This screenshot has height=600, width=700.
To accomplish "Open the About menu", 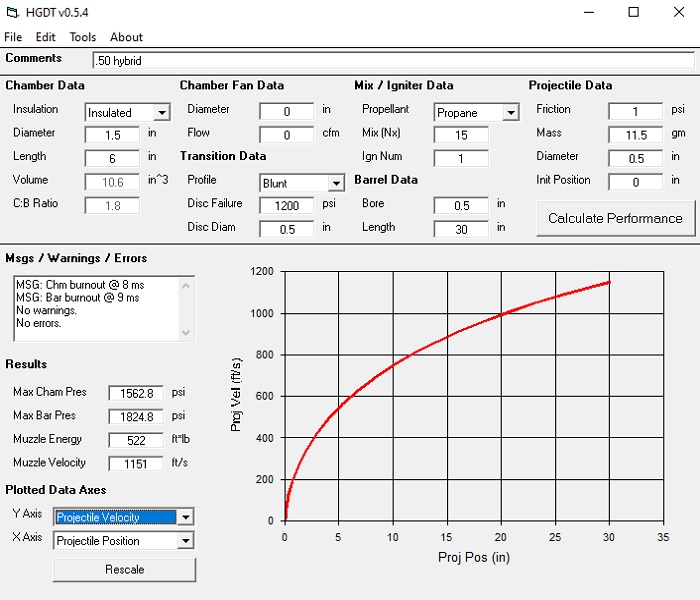I will [127, 37].
